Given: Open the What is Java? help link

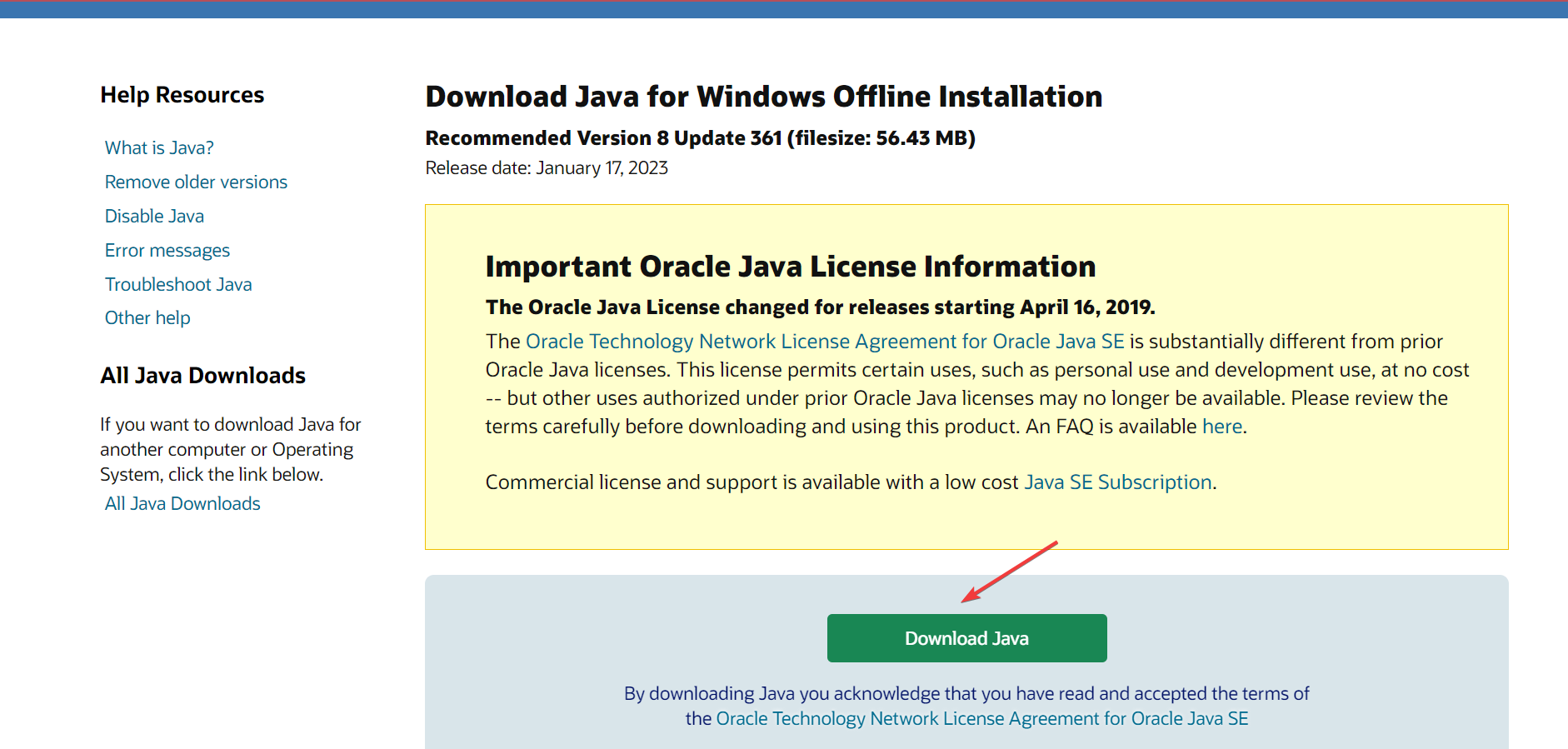Looking at the screenshot, I should [x=159, y=147].
